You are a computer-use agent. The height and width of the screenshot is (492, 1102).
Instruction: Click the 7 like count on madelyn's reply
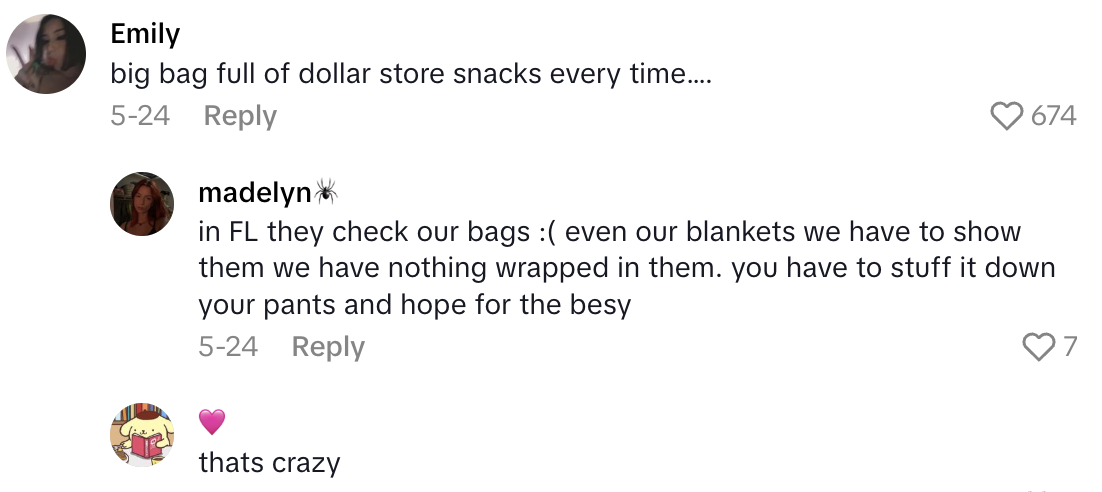point(1069,347)
